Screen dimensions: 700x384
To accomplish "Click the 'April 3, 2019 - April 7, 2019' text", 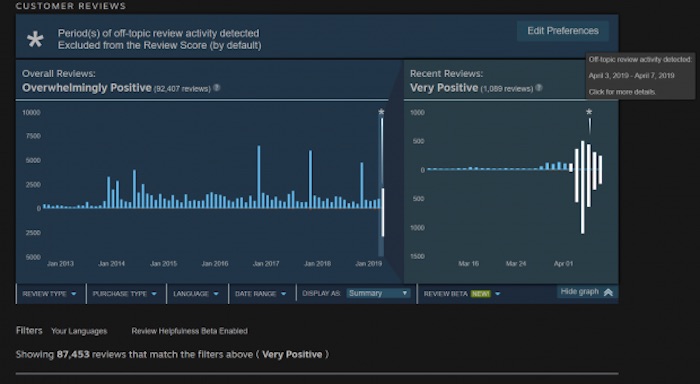I will coord(631,75).
